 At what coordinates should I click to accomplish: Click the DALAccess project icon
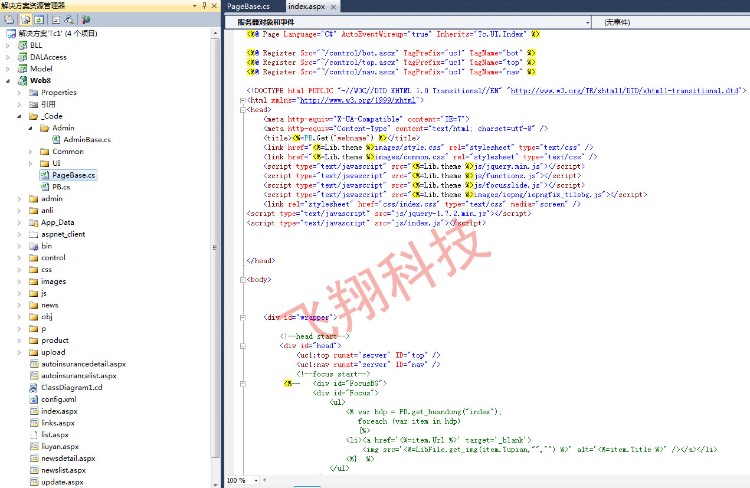(20, 57)
